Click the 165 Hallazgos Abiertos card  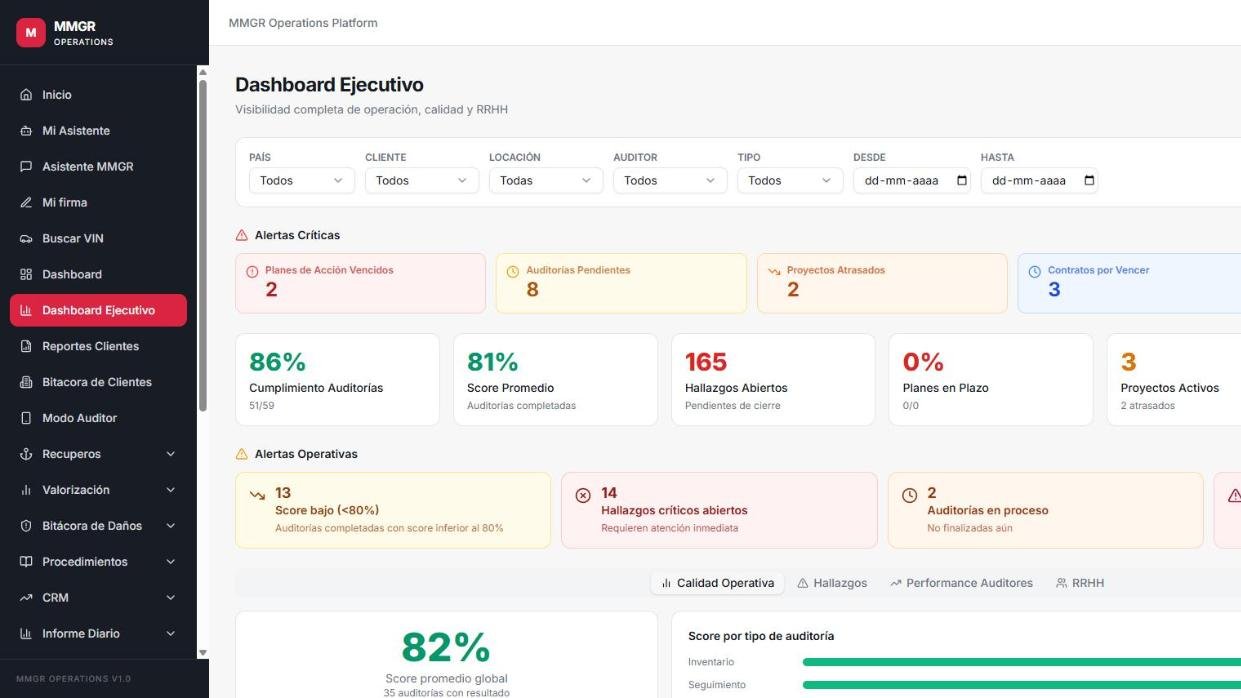click(773, 380)
